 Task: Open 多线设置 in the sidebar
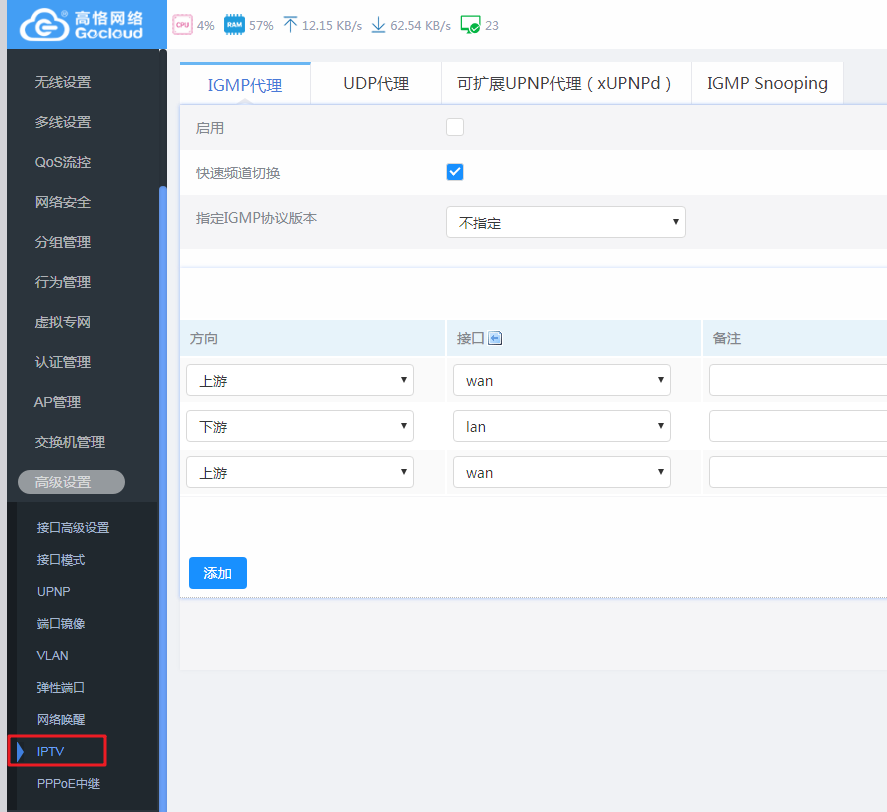coord(63,122)
